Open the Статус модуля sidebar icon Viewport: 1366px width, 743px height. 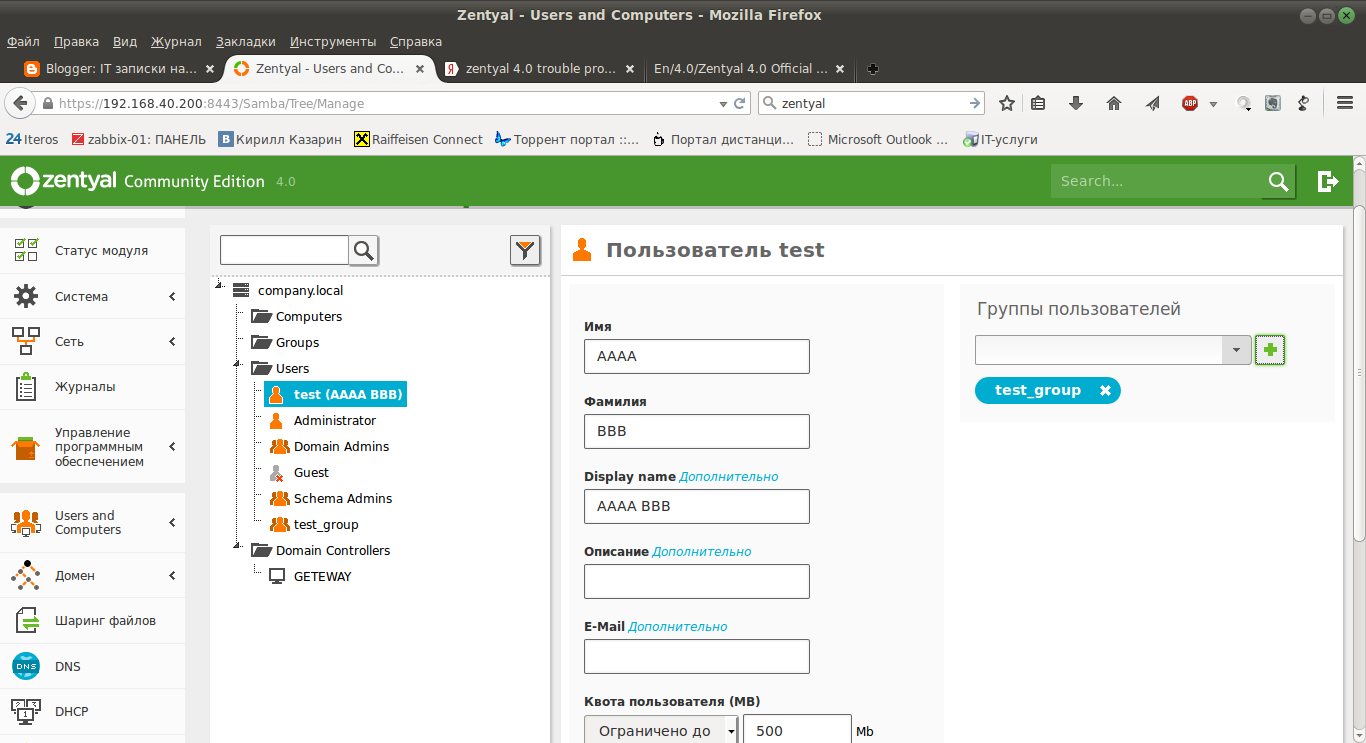pyautogui.click(x=26, y=251)
